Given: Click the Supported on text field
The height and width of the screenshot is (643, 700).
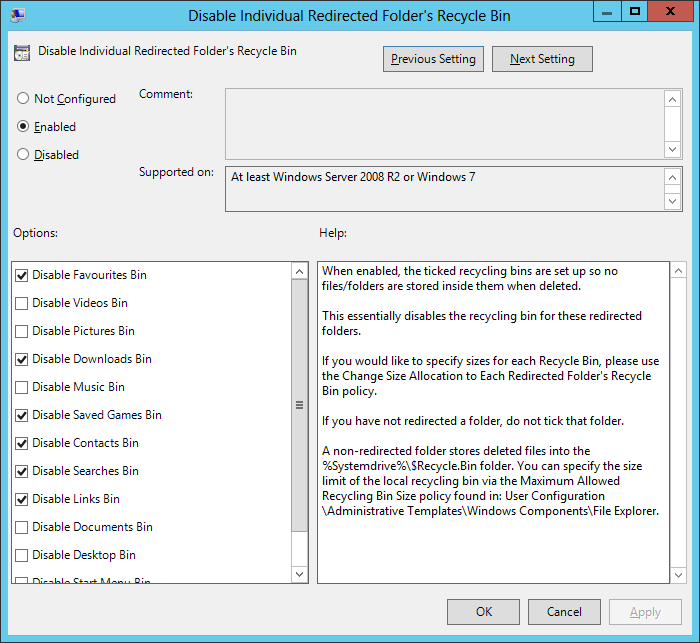Looking at the screenshot, I should (x=445, y=189).
